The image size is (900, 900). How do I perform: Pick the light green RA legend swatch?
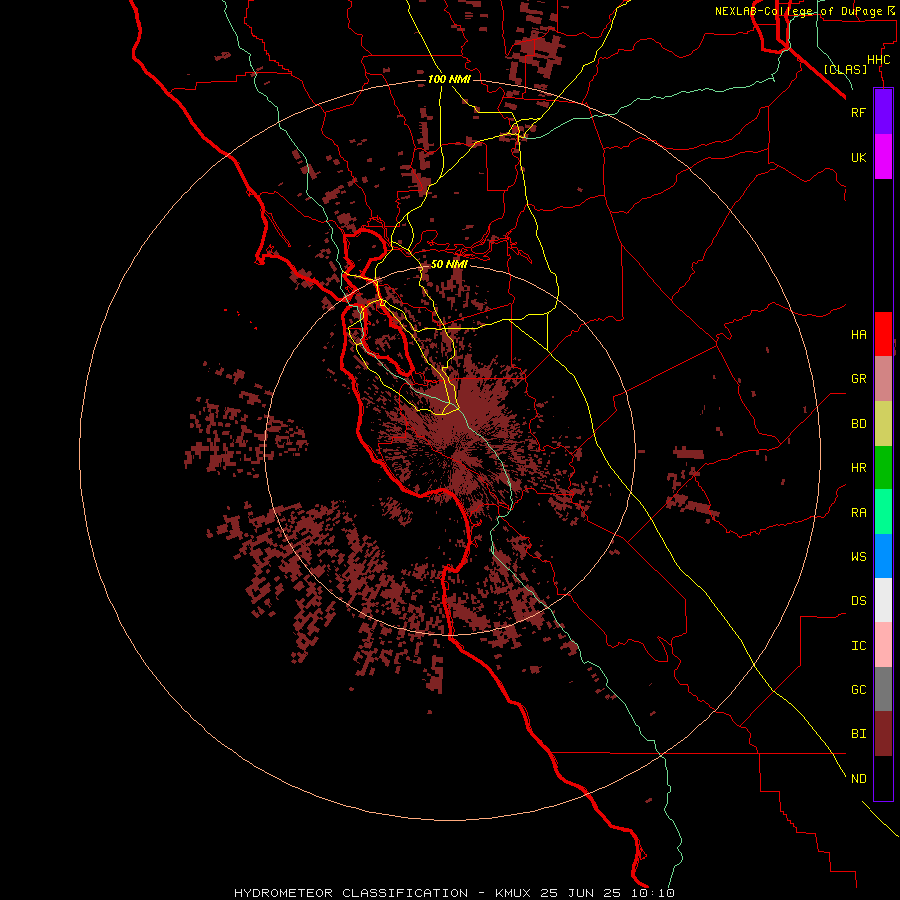click(883, 512)
